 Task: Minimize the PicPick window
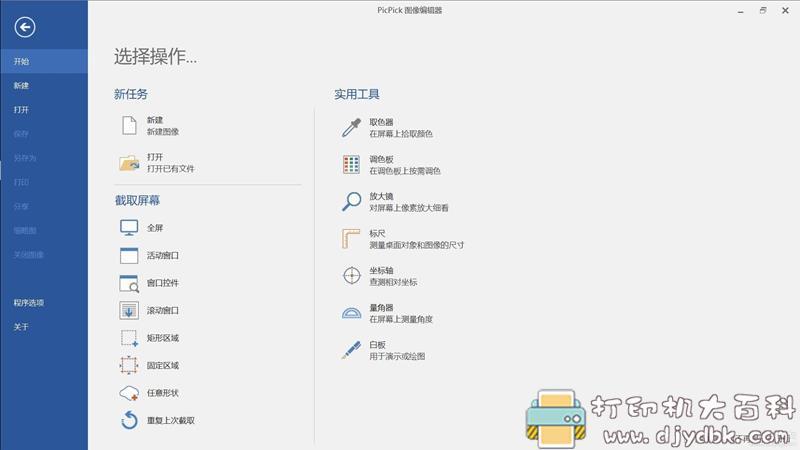(740, 11)
